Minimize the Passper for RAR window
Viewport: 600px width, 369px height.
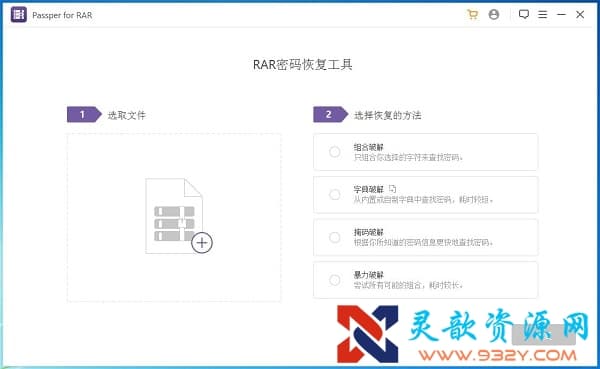coord(561,15)
